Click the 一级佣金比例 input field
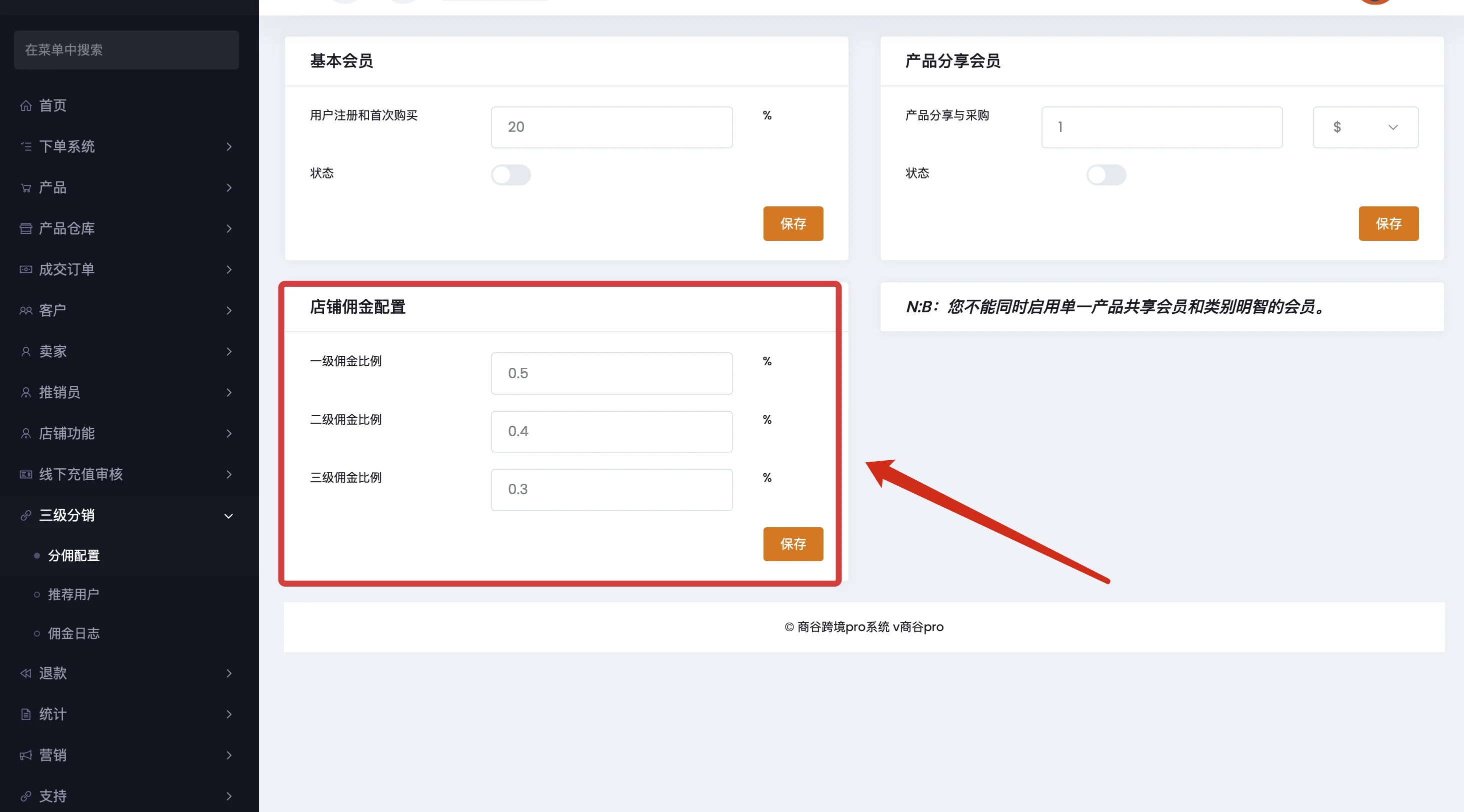The image size is (1464, 812). [x=611, y=374]
